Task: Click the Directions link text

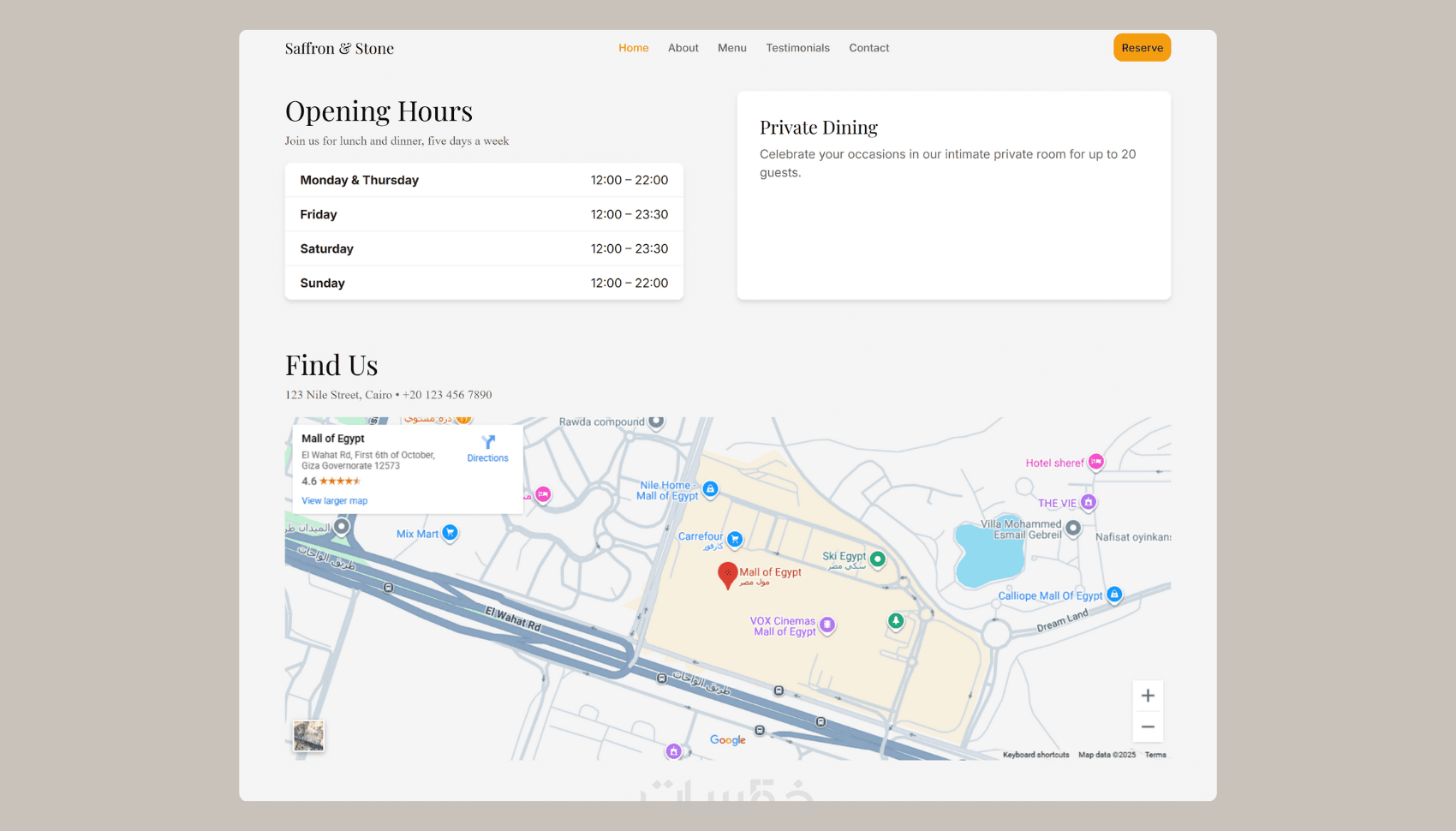Action: [488, 458]
